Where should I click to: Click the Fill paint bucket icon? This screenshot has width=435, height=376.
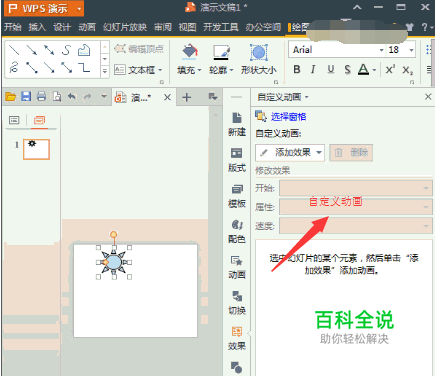189,52
